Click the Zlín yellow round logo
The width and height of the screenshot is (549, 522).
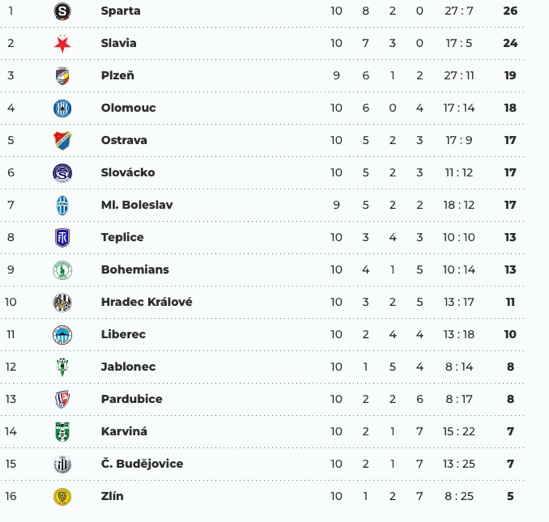pyautogui.click(x=62, y=497)
